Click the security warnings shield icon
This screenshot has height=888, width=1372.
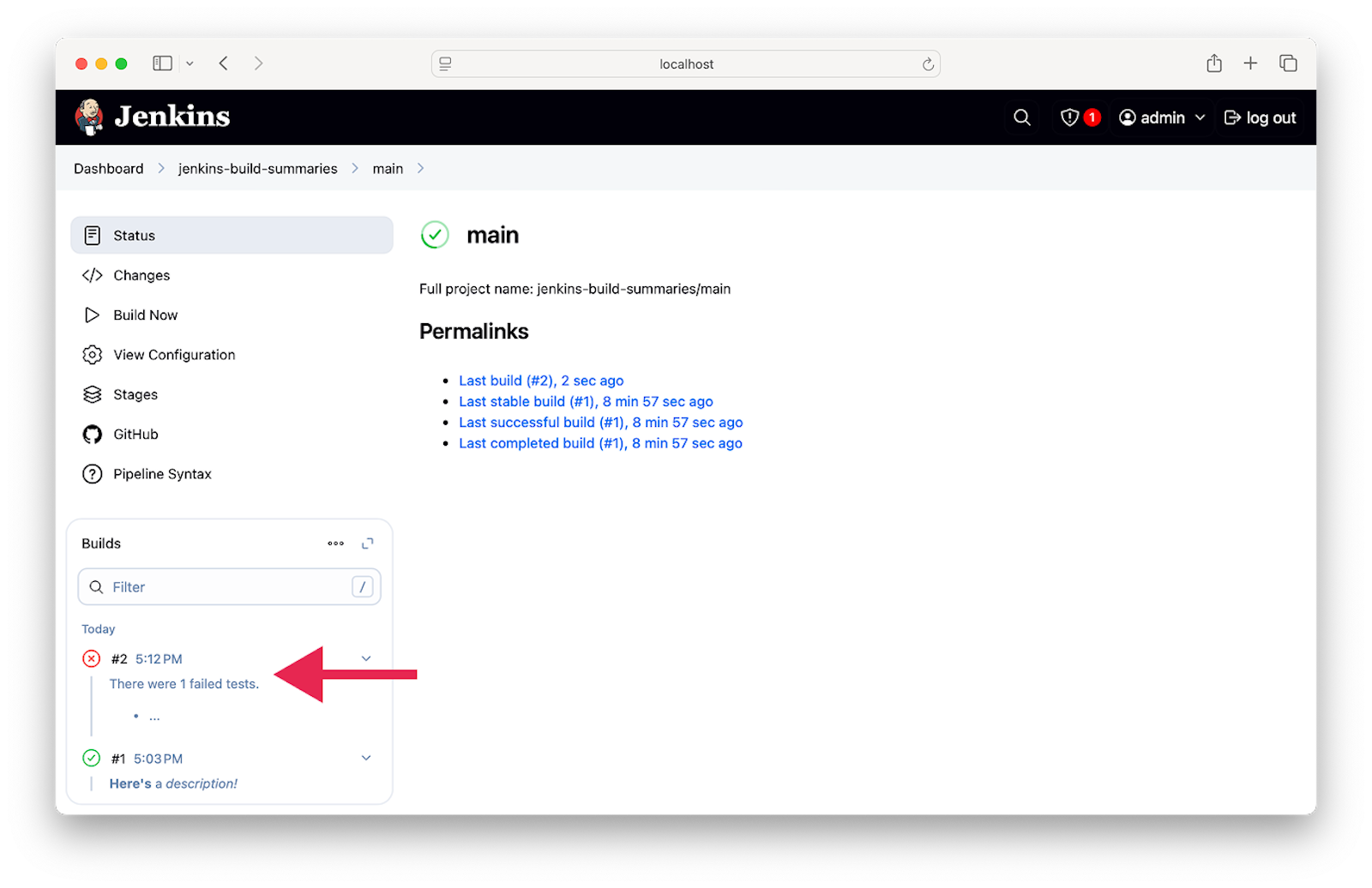point(1069,117)
